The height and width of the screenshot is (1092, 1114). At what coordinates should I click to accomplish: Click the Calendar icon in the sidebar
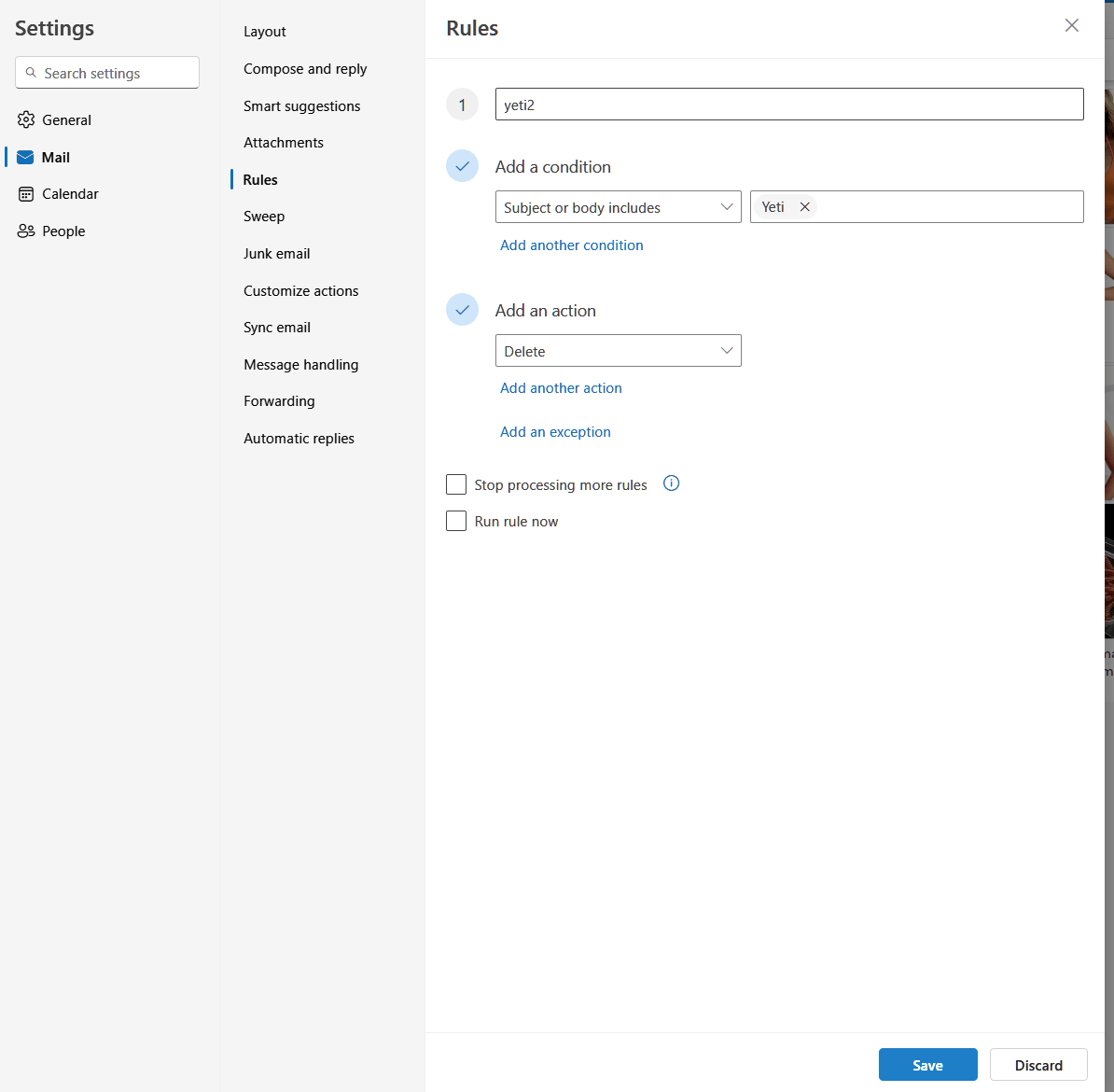pos(26,194)
